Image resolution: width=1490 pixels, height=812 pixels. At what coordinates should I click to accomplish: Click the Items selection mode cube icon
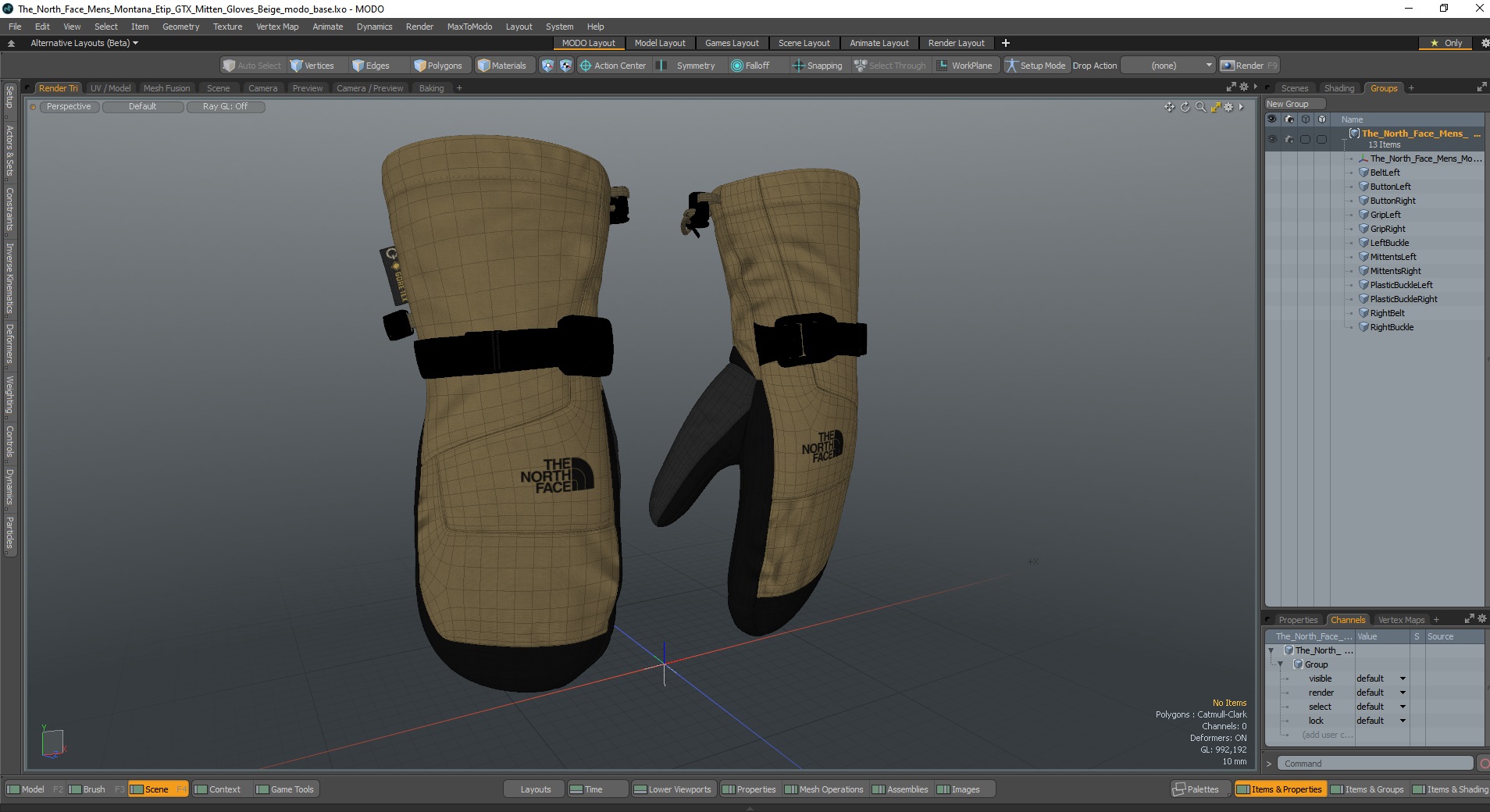tap(547, 66)
